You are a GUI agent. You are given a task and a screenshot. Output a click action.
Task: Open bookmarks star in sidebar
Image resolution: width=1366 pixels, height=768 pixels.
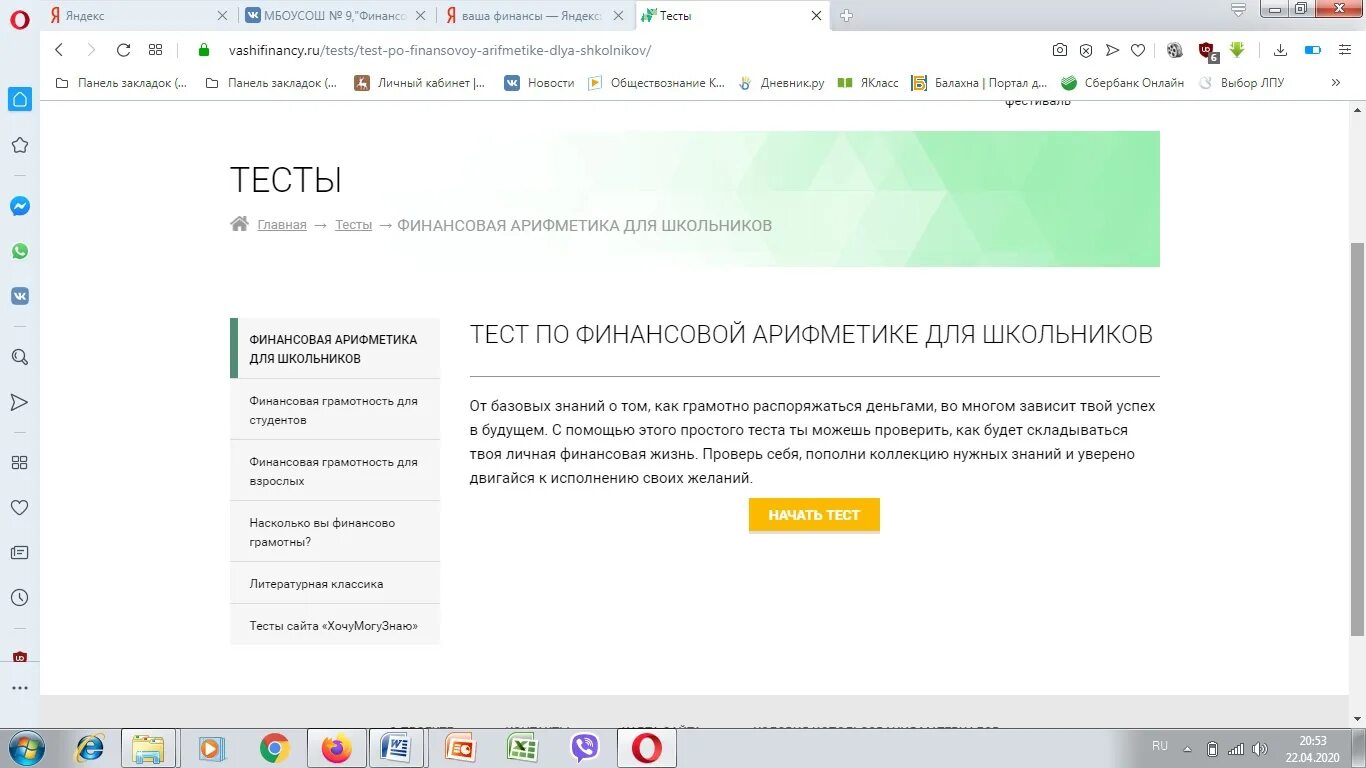[x=19, y=145]
